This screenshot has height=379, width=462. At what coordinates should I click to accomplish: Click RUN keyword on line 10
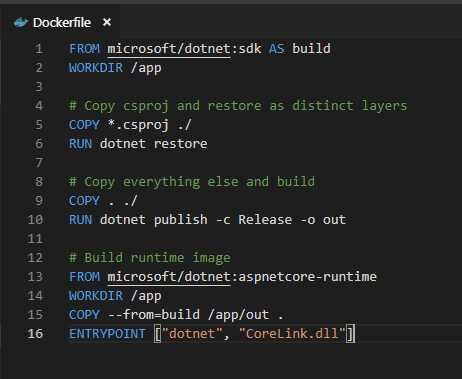80,220
